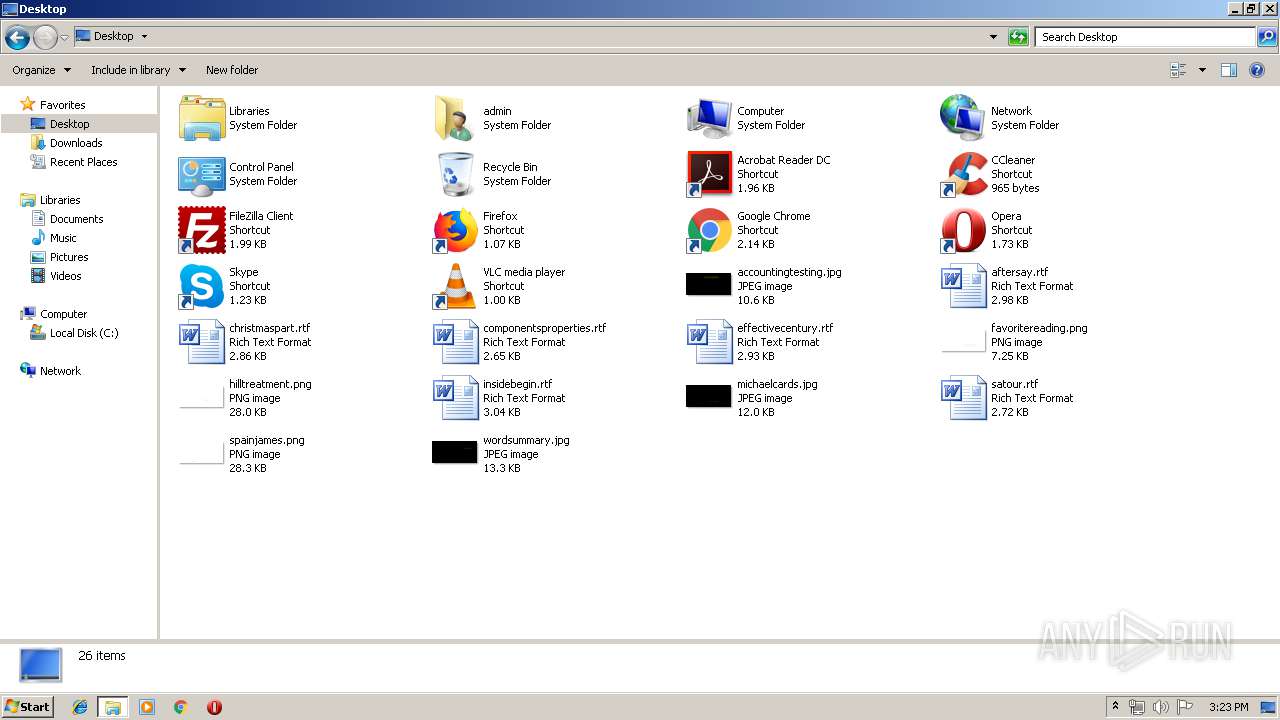
Task: Select the Libraries system folder icon
Action: 202,118
